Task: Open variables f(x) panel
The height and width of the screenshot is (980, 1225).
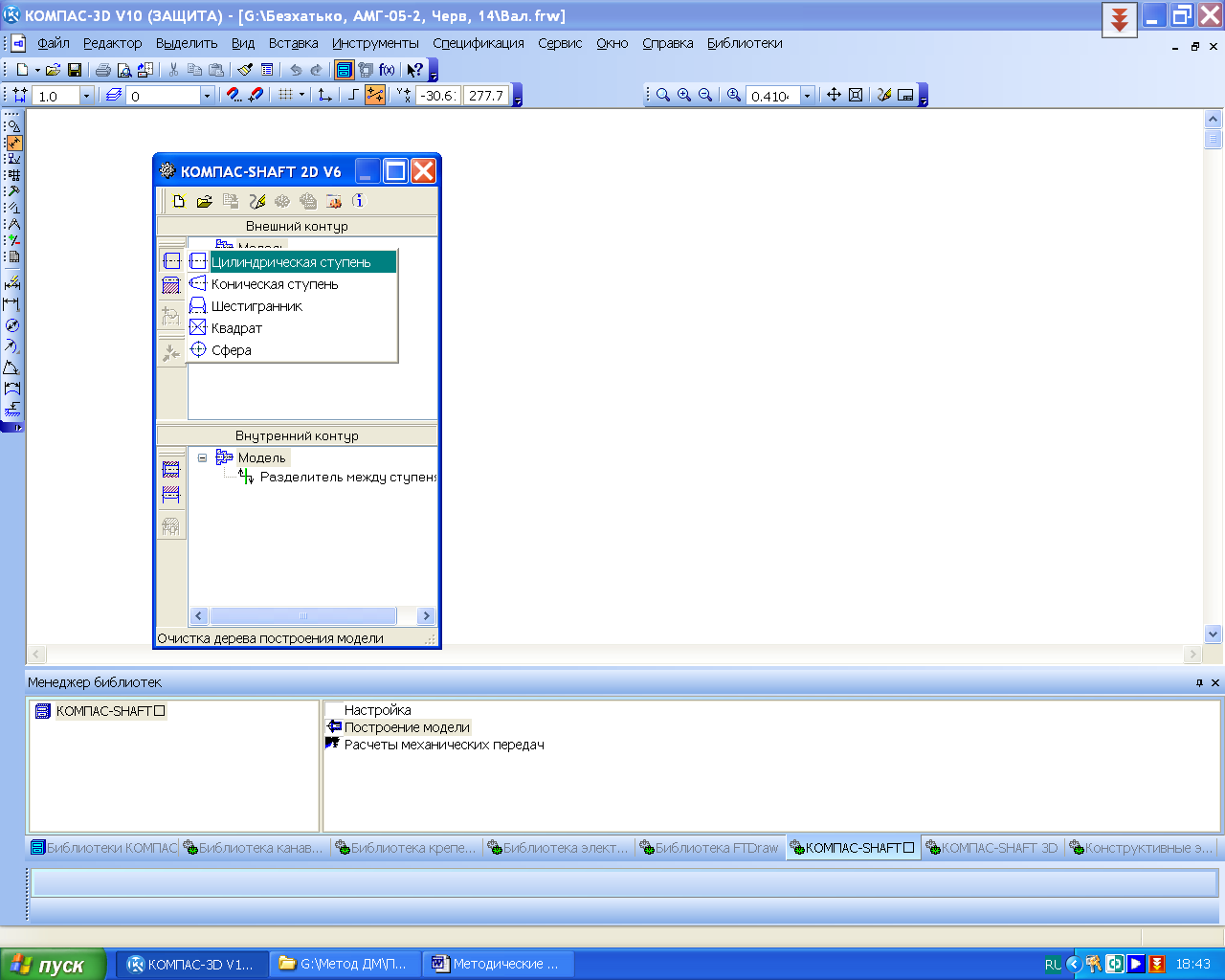Action: click(x=388, y=70)
